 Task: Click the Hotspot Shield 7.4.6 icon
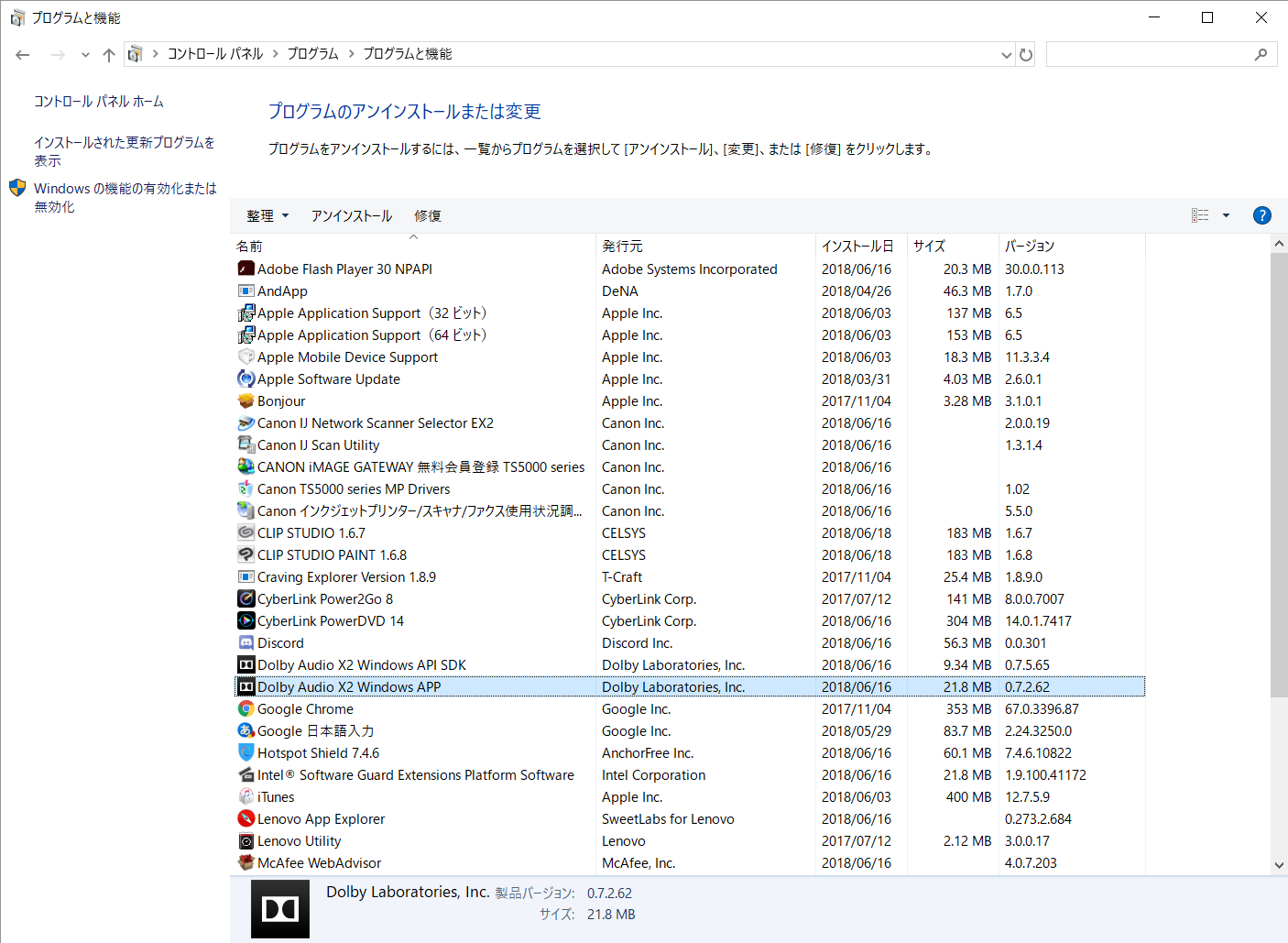pyautogui.click(x=246, y=752)
